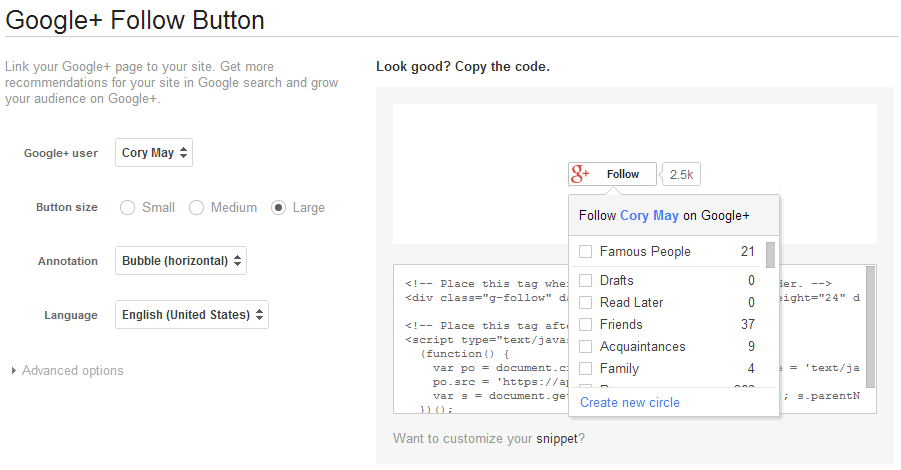
Task: Enable the Friends circle checkbox
Action: tap(586, 325)
